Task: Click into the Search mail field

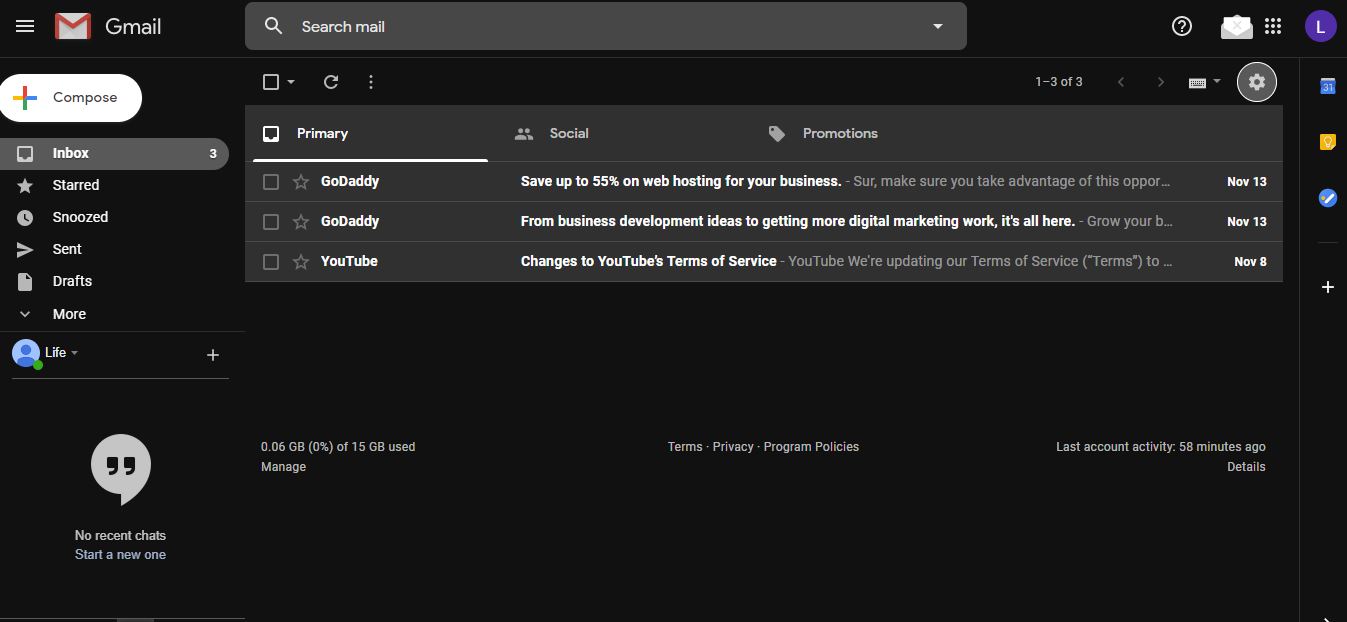Action: (600, 27)
